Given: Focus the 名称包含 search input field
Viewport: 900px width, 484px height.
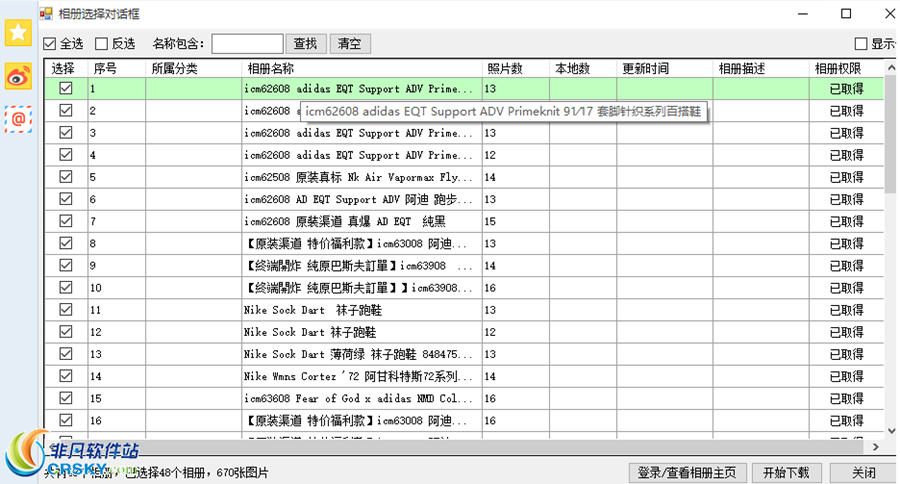Looking at the screenshot, I should [247, 44].
